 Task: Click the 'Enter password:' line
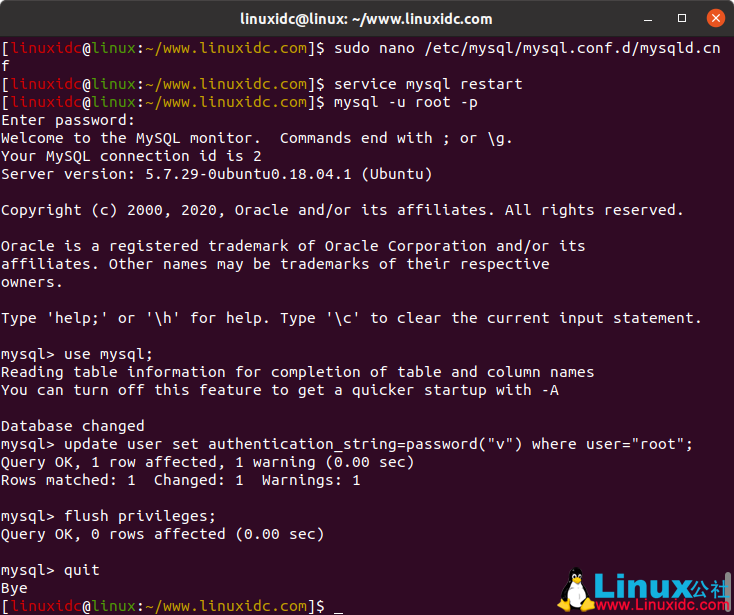click(x=68, y=120)
